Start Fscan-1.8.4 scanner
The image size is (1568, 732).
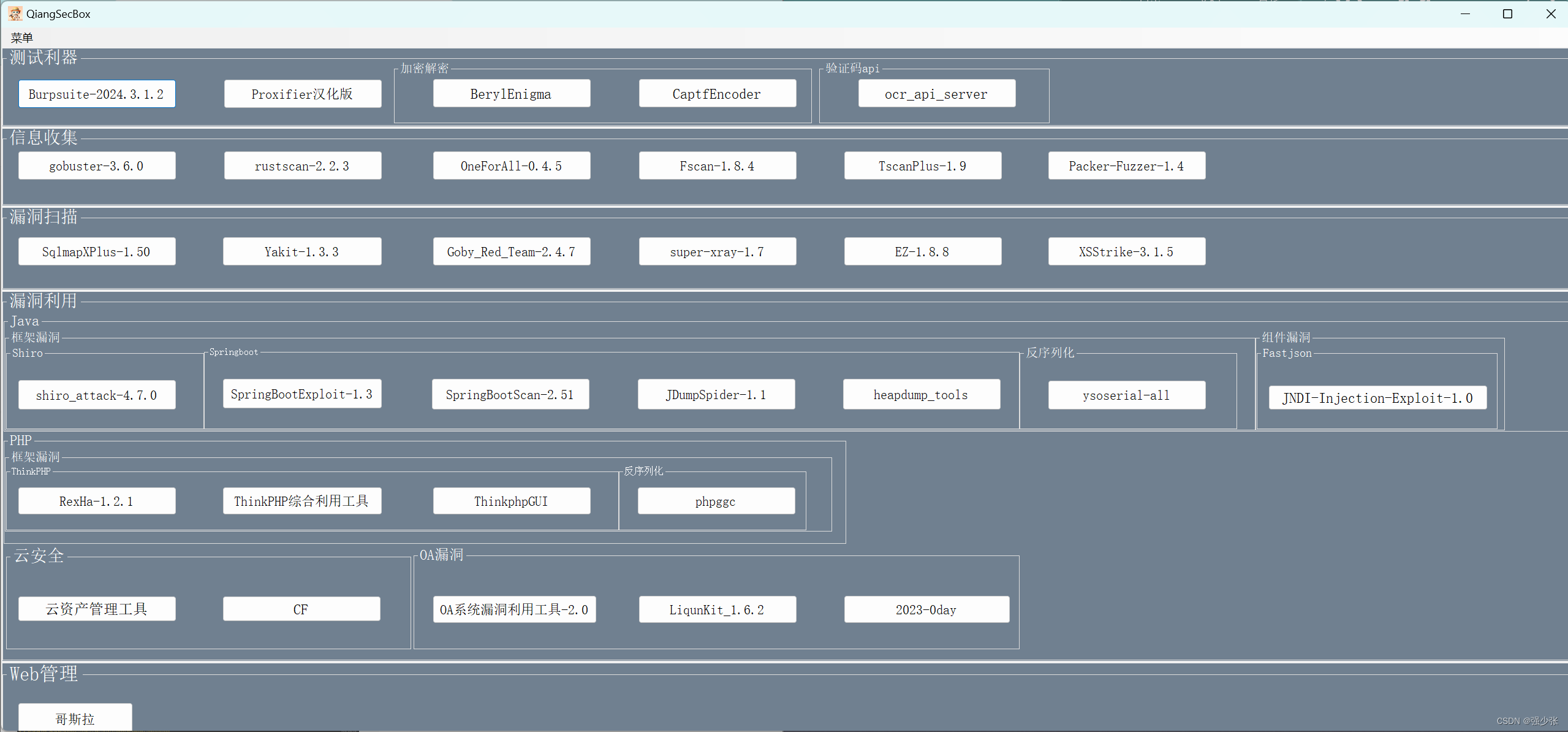coord(718,166)
